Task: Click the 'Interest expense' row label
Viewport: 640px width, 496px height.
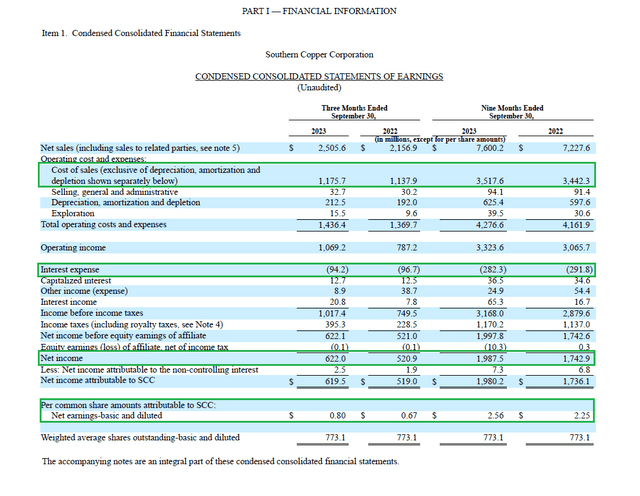Action: click(x=70, y=270)
